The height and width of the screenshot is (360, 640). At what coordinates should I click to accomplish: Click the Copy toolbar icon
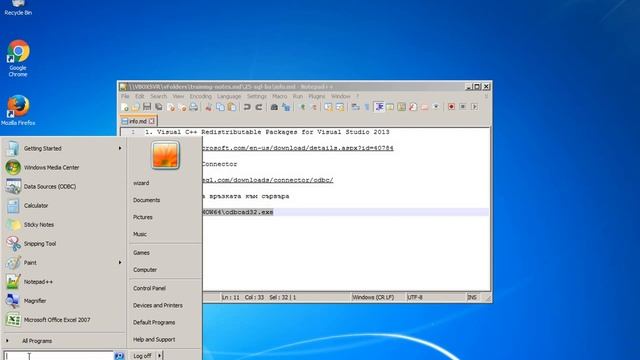pyautogui.click(x=220, y=107)
